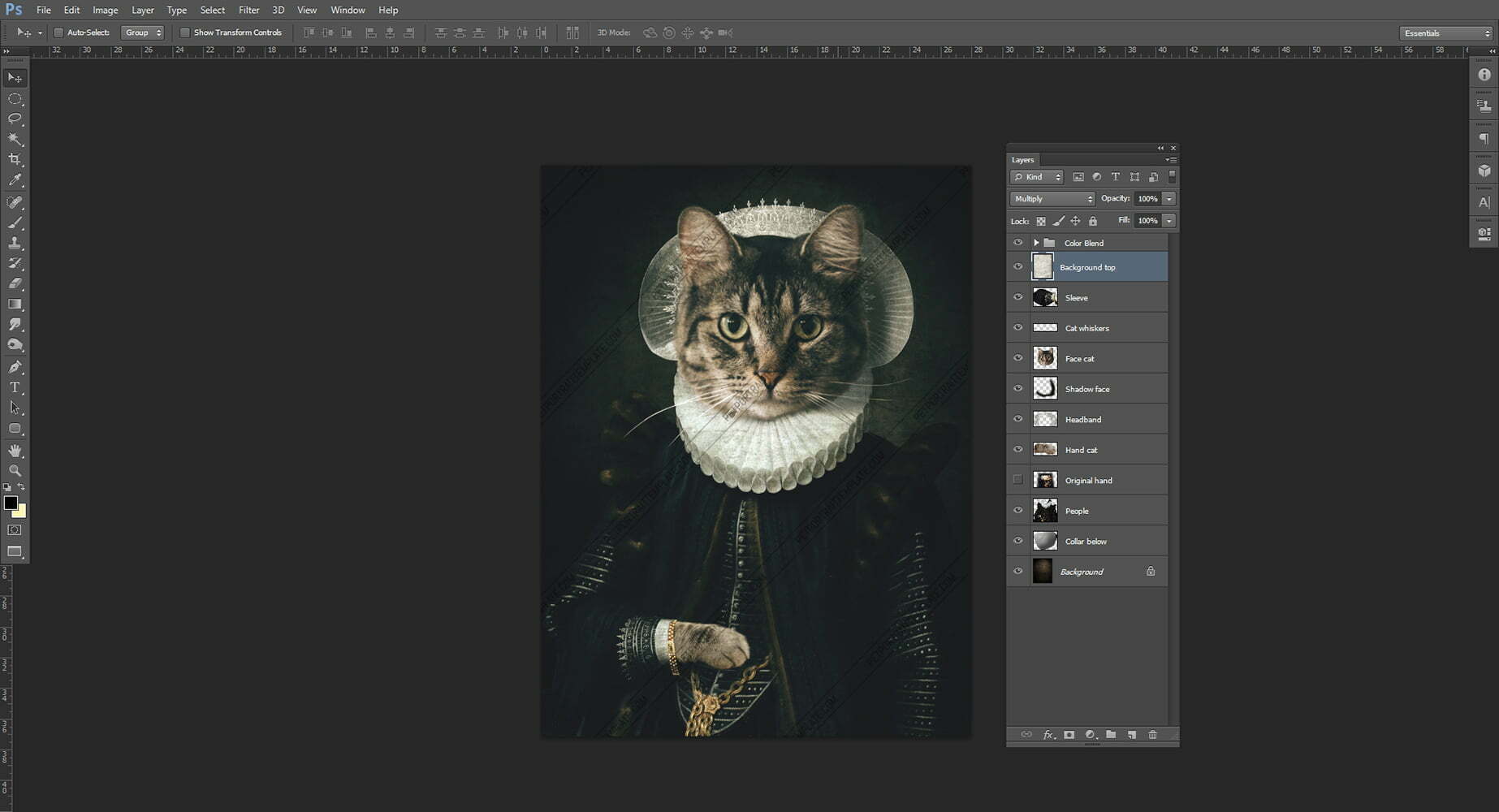Viewport: 1499px width, 812px height.
Task: Show the Original hand layer
Action: click(x=1017, y=480)
